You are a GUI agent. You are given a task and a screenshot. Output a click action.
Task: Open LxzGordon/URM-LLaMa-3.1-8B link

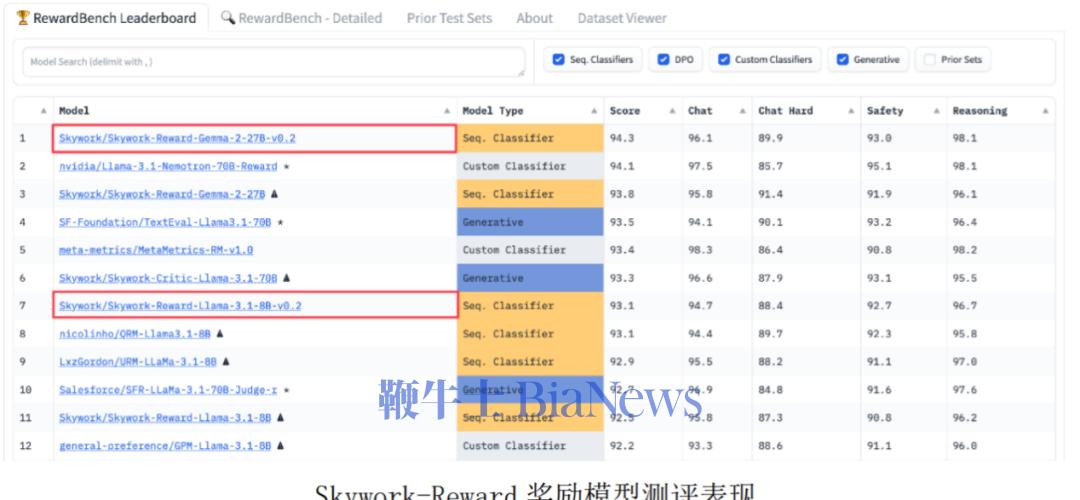(x=138, y=362)
